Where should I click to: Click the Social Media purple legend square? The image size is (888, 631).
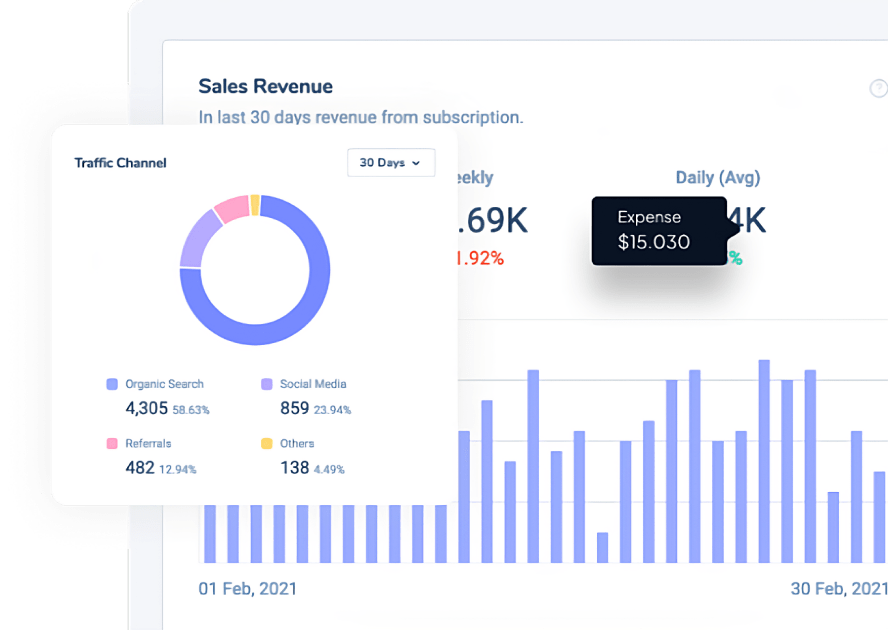click(x=267, y=384)
